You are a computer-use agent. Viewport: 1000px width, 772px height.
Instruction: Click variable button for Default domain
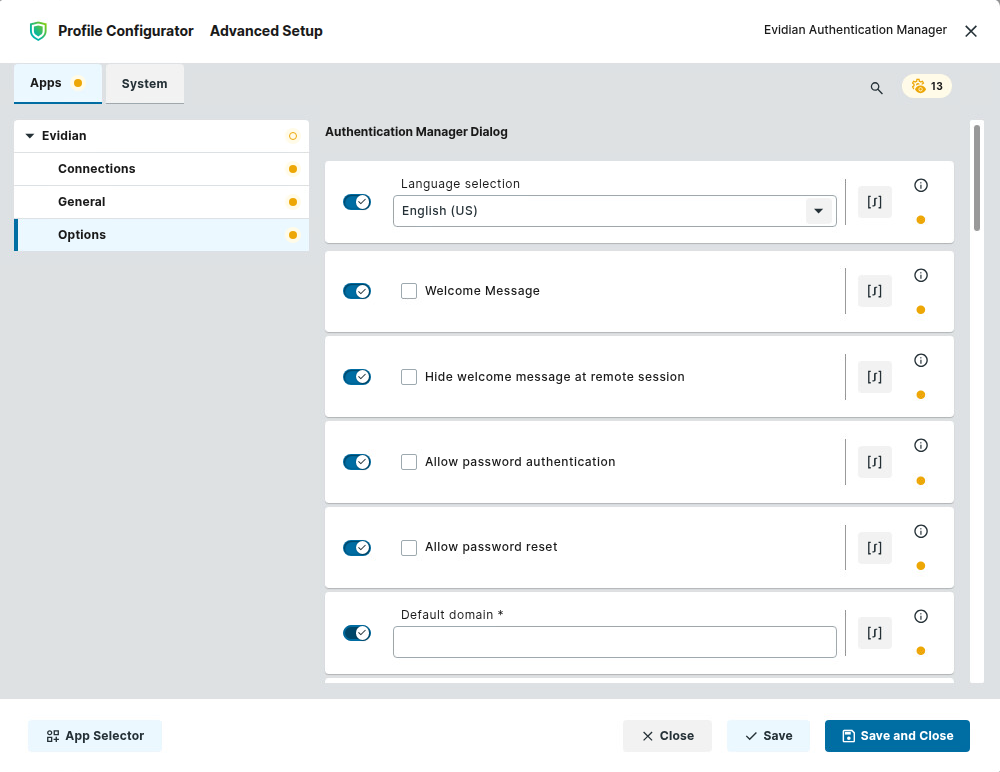tap(874, 632)
